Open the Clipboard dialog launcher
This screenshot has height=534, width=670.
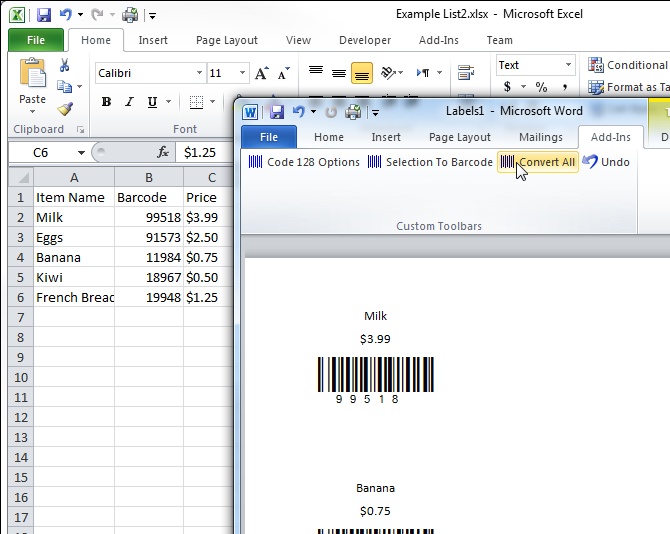[80, 130]
